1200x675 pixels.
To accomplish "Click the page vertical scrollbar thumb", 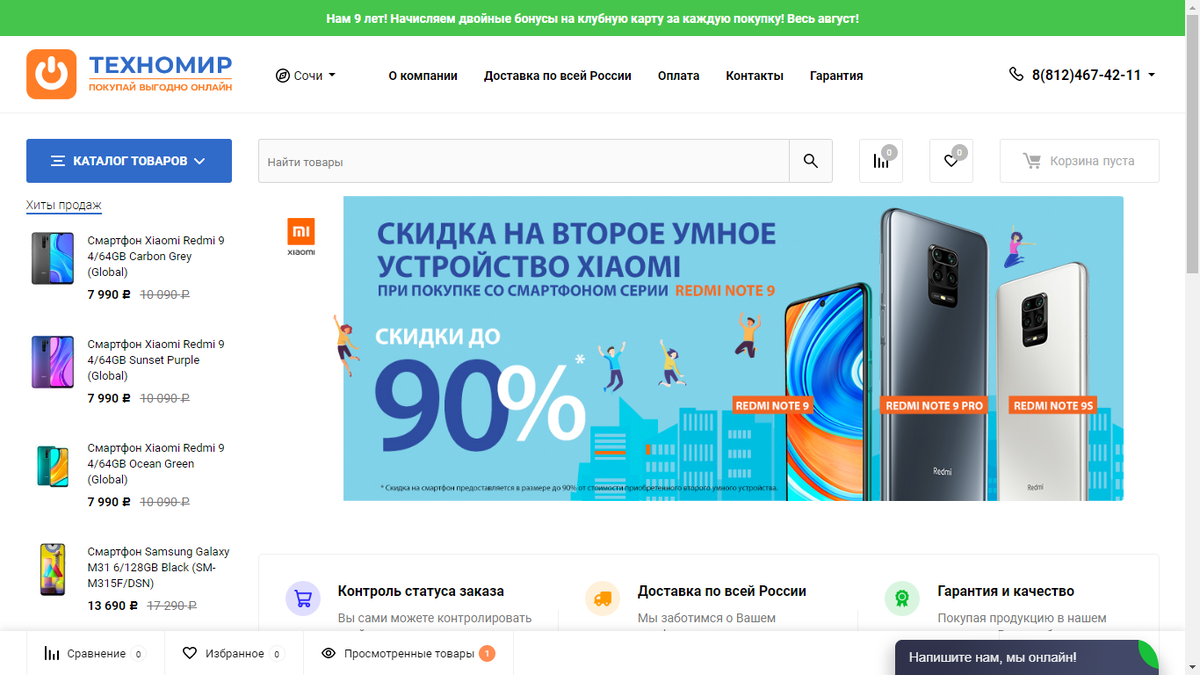I will click(1192, 145).
